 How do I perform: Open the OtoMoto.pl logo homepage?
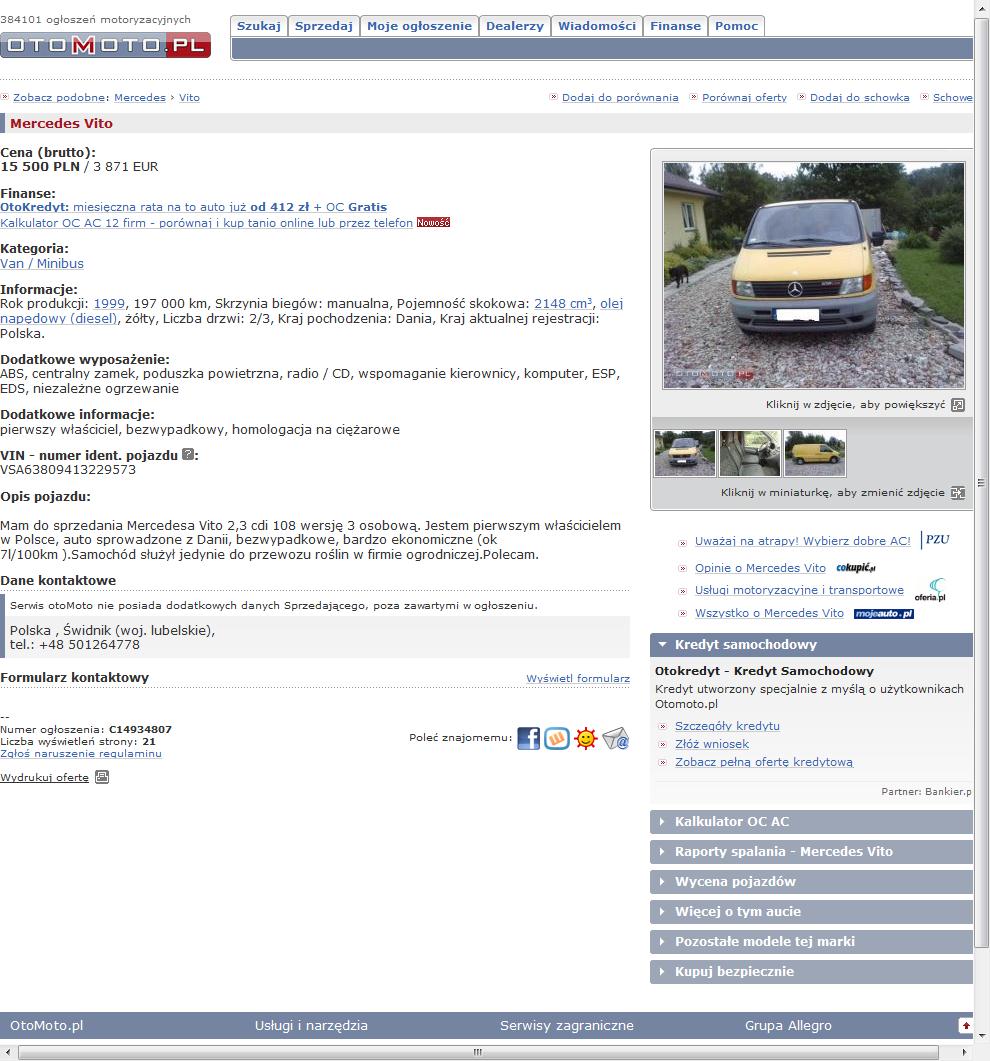pos(106,45)
